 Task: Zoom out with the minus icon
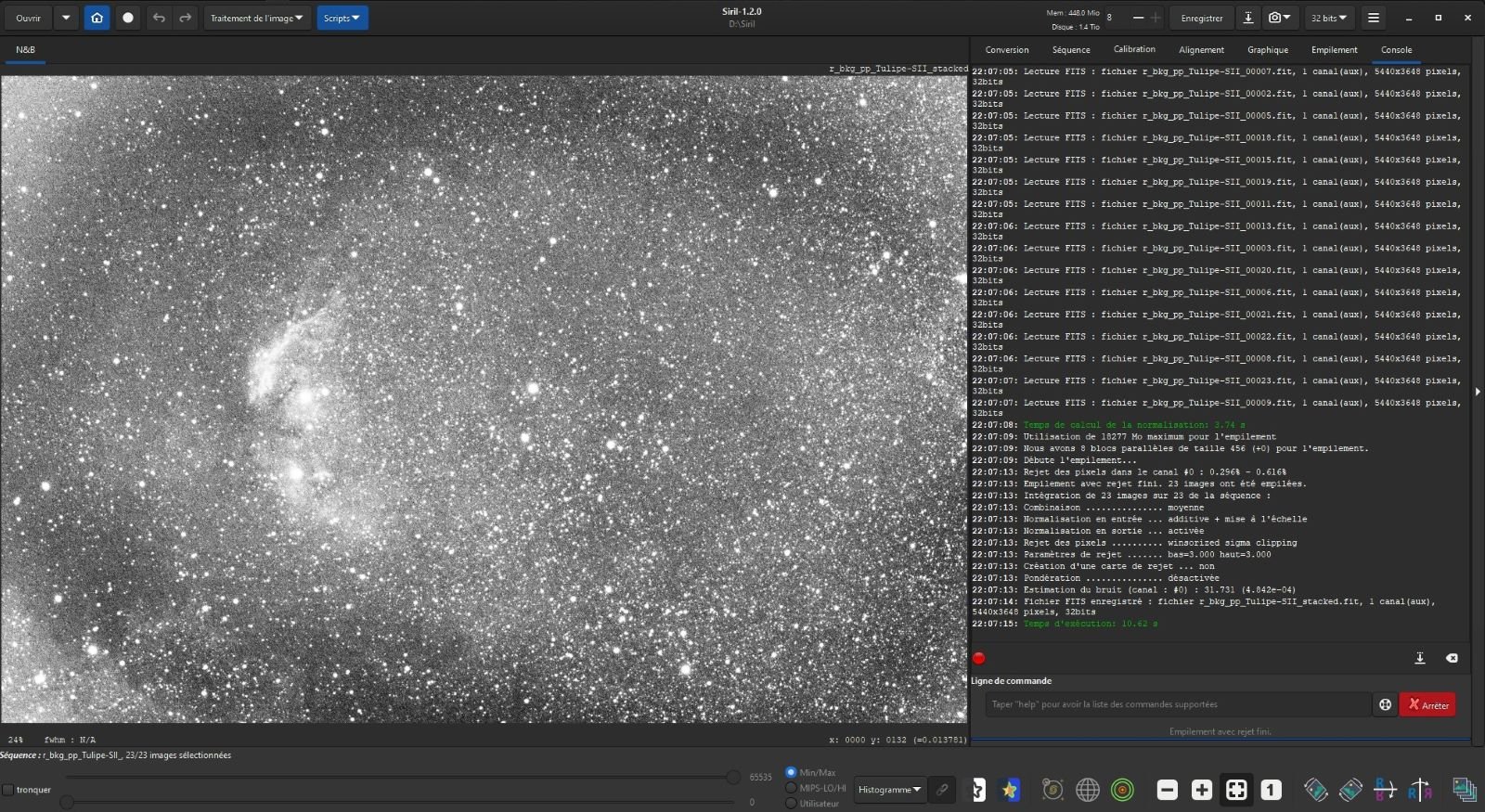pos(1168,790)
